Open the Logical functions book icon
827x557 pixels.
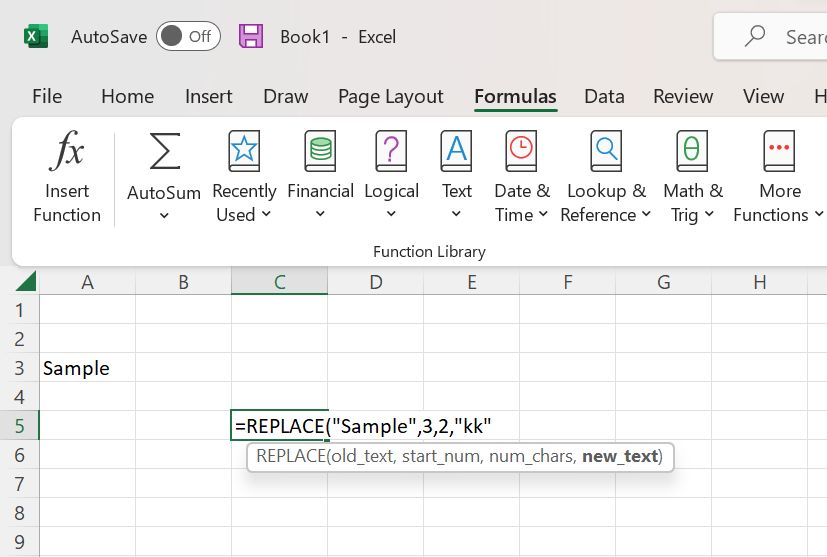point(391,151)
